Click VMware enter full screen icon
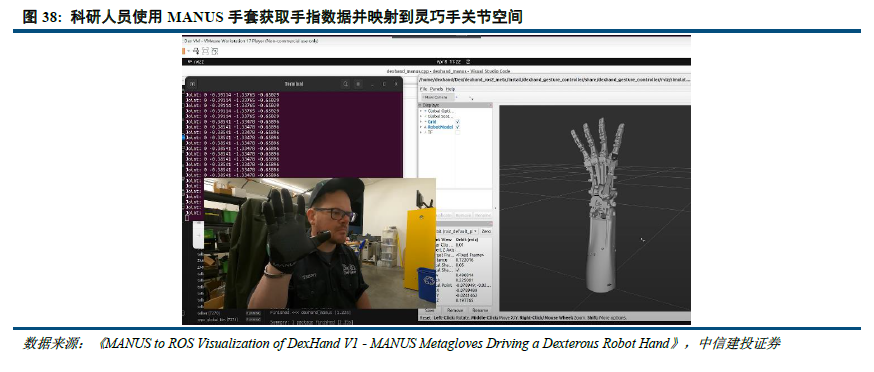Viewport: 874px width, 372px height. pyautogui.click(x=205, y=50)
